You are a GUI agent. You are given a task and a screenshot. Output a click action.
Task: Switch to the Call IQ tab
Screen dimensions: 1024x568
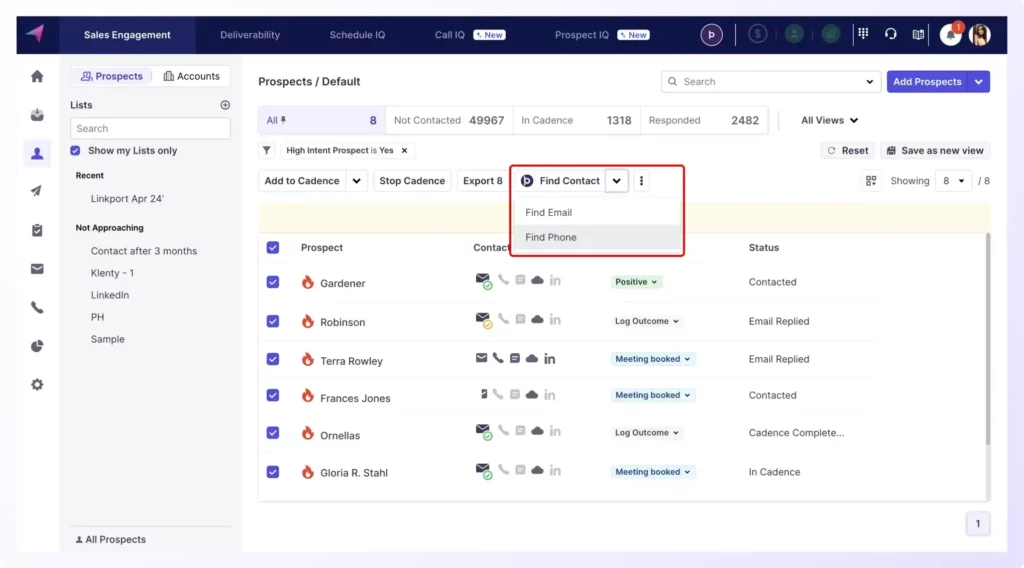coord(470,35)
